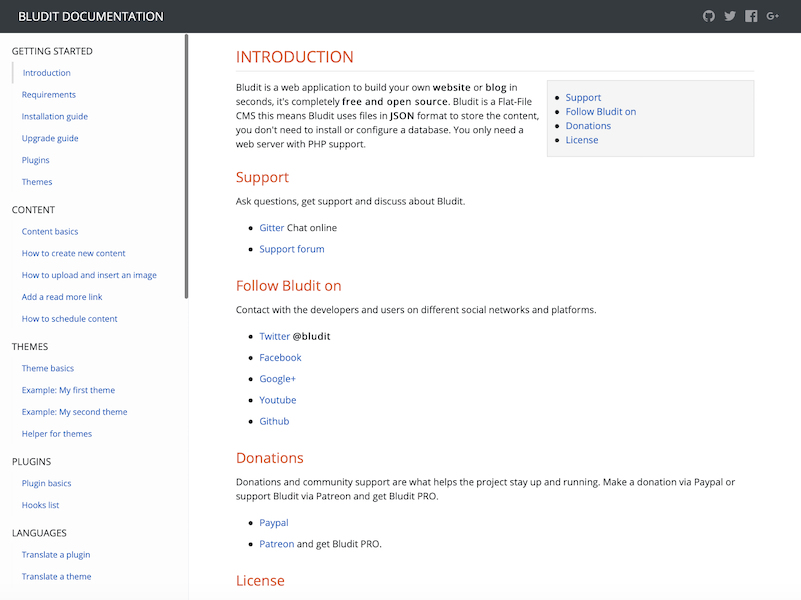Open Example: My second theme

(x=75, y=412)
